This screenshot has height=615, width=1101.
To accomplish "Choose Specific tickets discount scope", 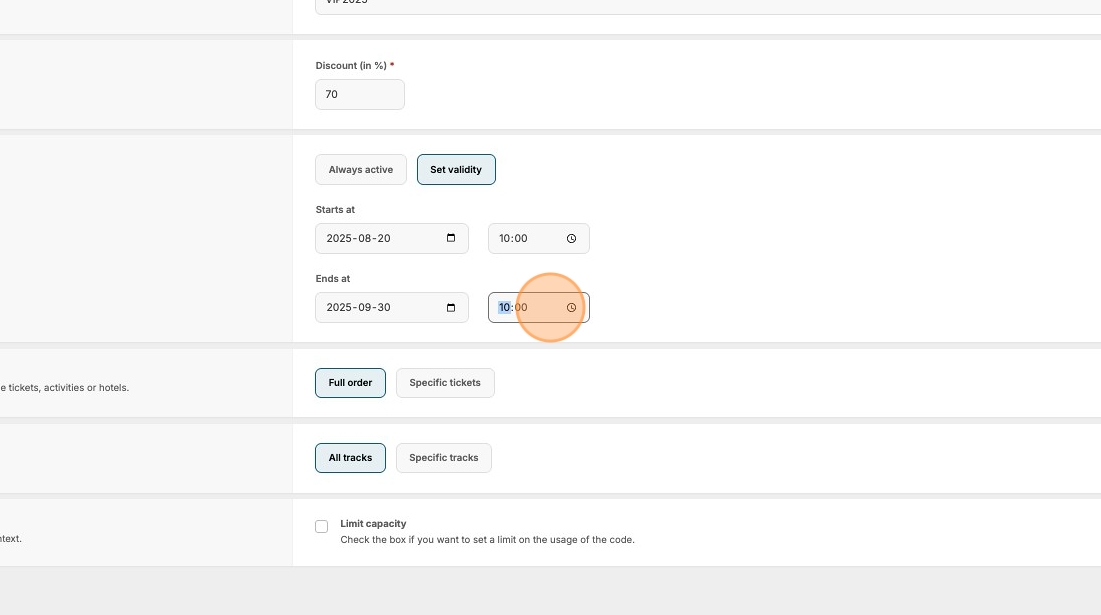I will [x=445, y=383].
